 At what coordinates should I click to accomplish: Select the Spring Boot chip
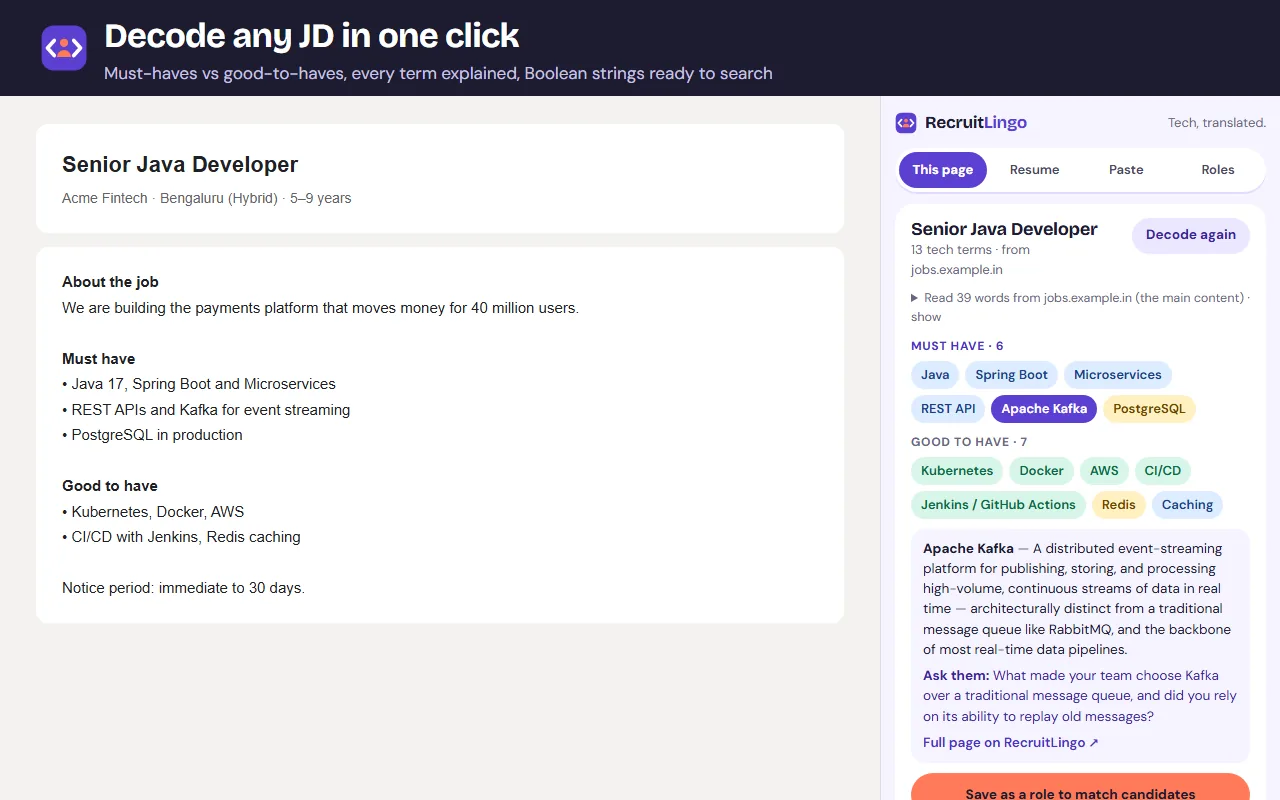[1012, 375]
